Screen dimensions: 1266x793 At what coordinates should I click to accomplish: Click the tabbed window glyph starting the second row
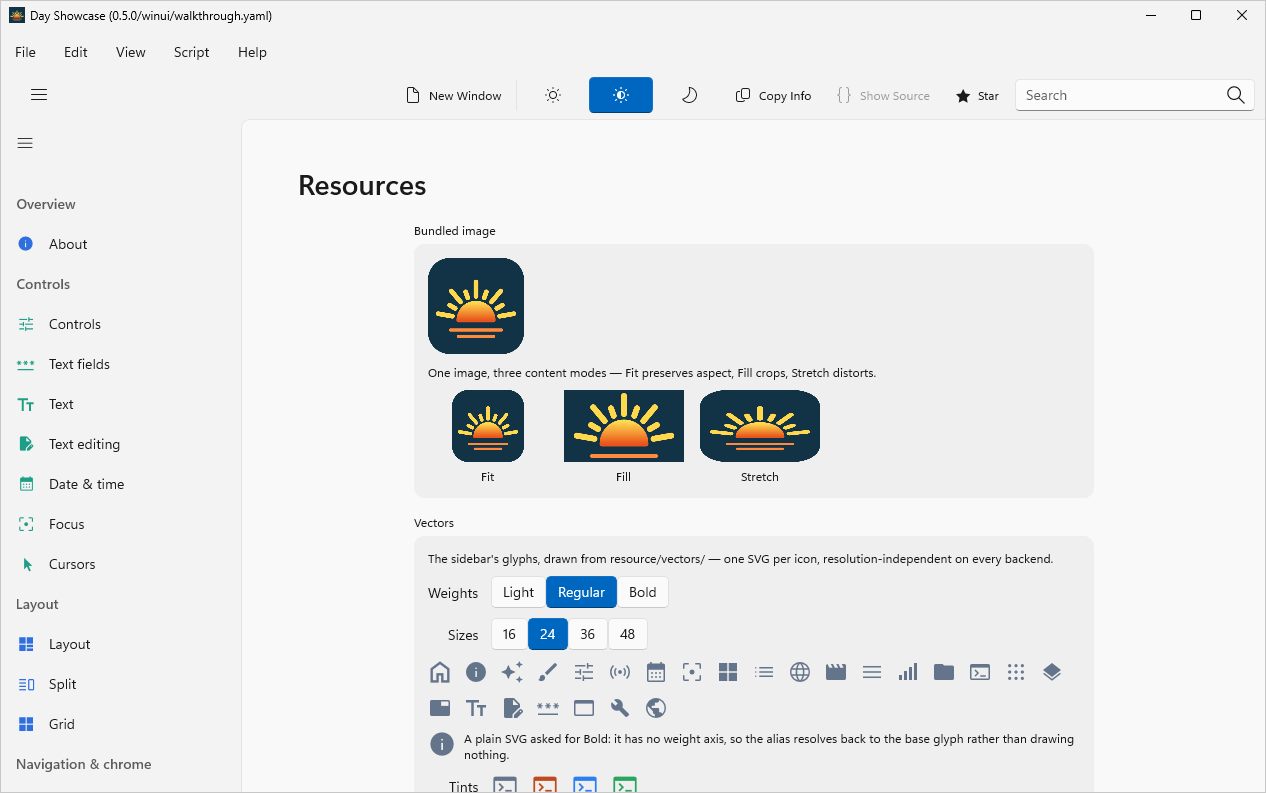[440, 708]
